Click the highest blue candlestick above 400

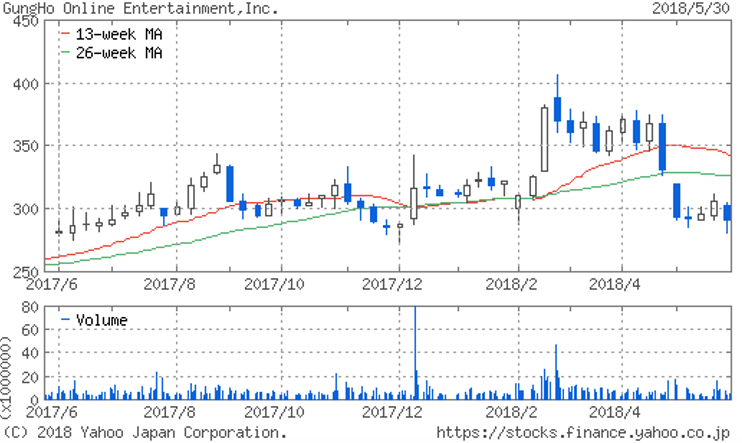point(557,108)
